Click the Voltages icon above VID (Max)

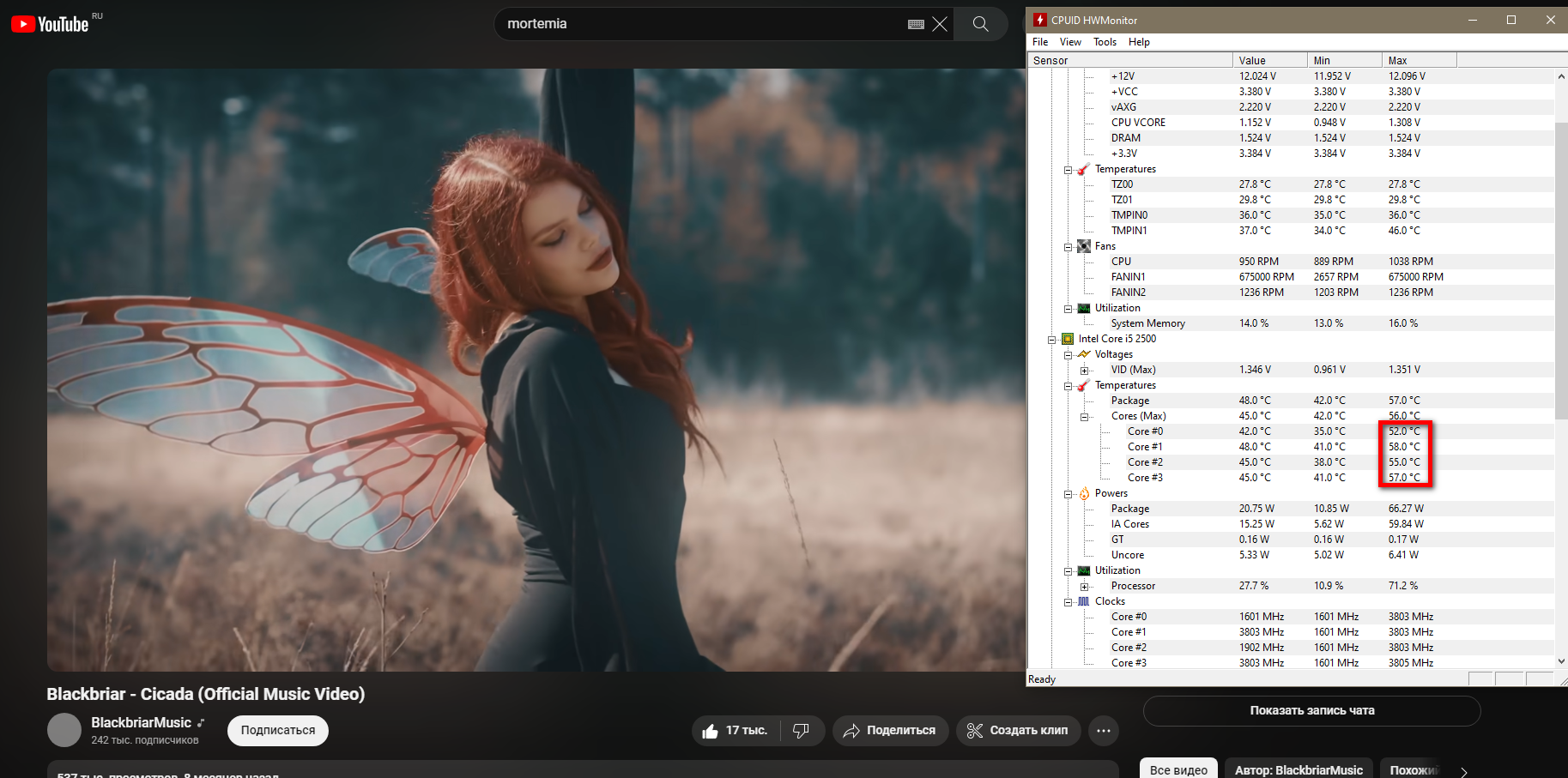(x=1084, y=354)
